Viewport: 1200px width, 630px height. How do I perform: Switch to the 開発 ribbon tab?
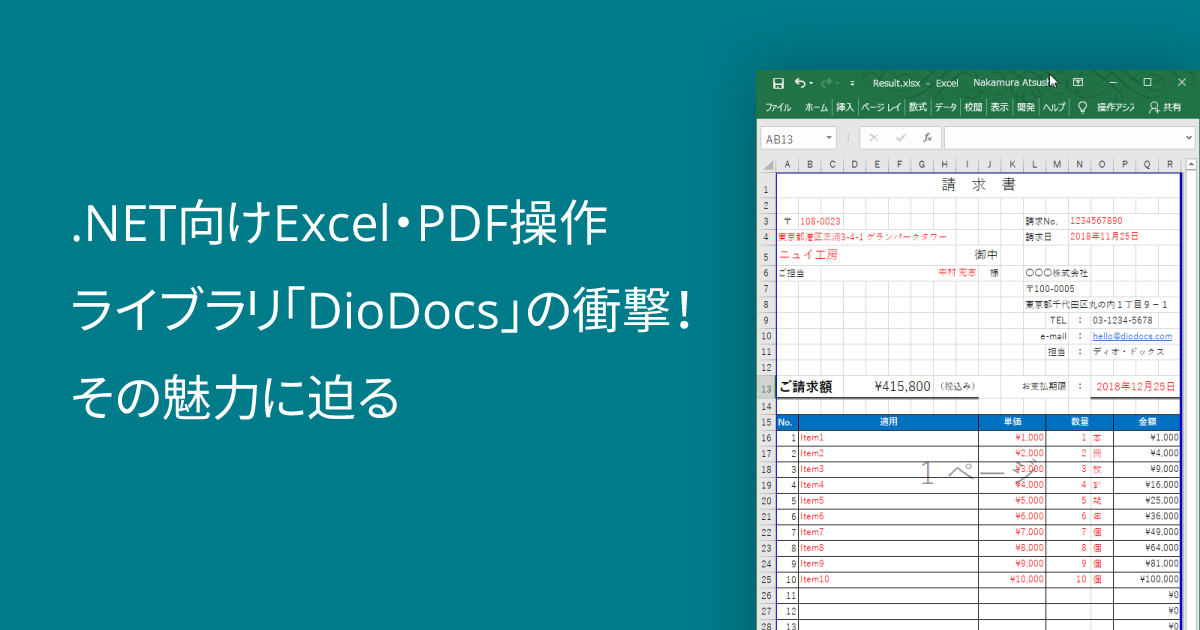tap(1025, 107)
